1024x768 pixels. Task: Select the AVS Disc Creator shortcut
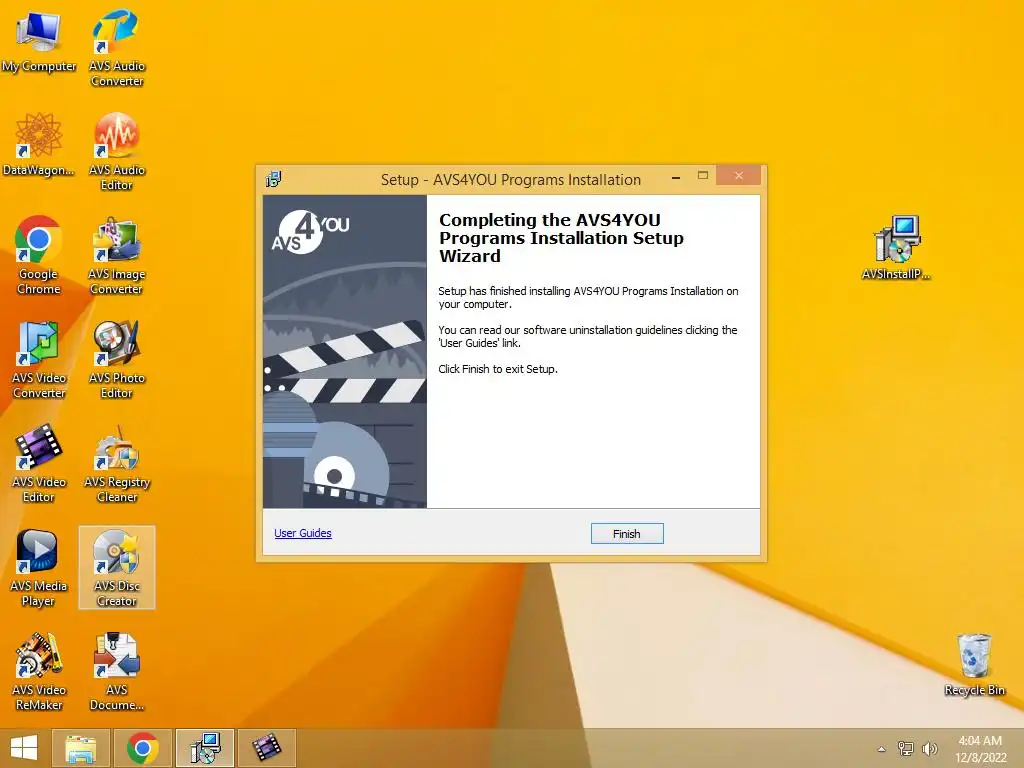(x=116, y=567)
